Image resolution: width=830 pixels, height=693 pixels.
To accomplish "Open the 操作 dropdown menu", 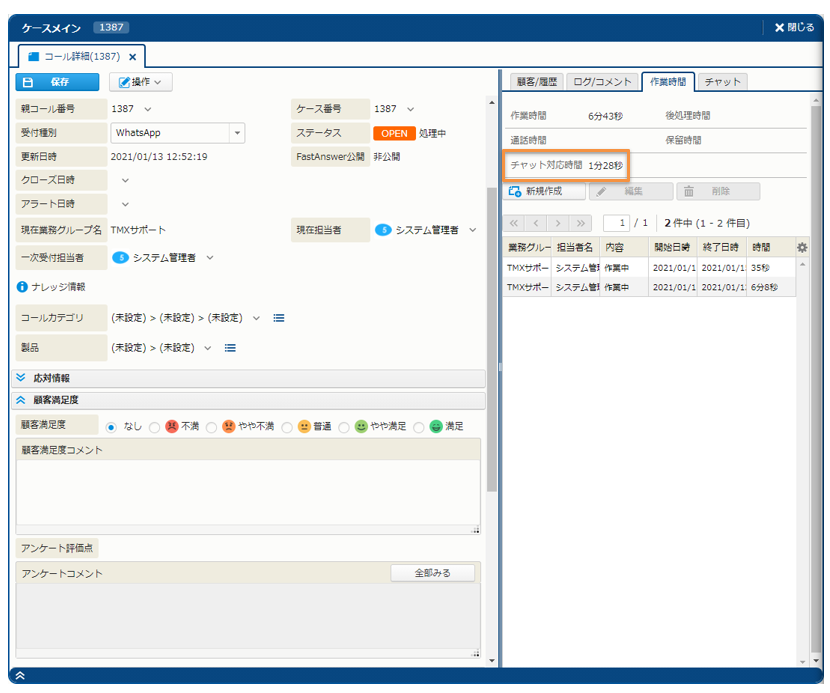I will click(140, 82).
